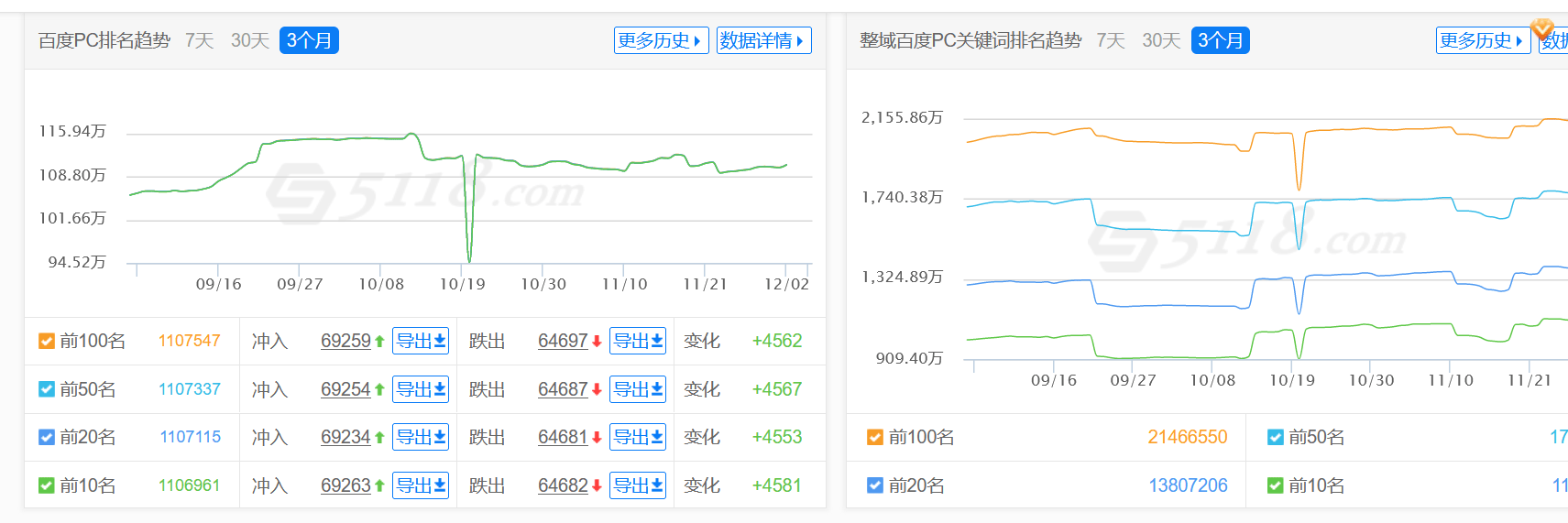
Task: Click 整域 前20名 value 13807206
Action: click(x=1189, y=485)
